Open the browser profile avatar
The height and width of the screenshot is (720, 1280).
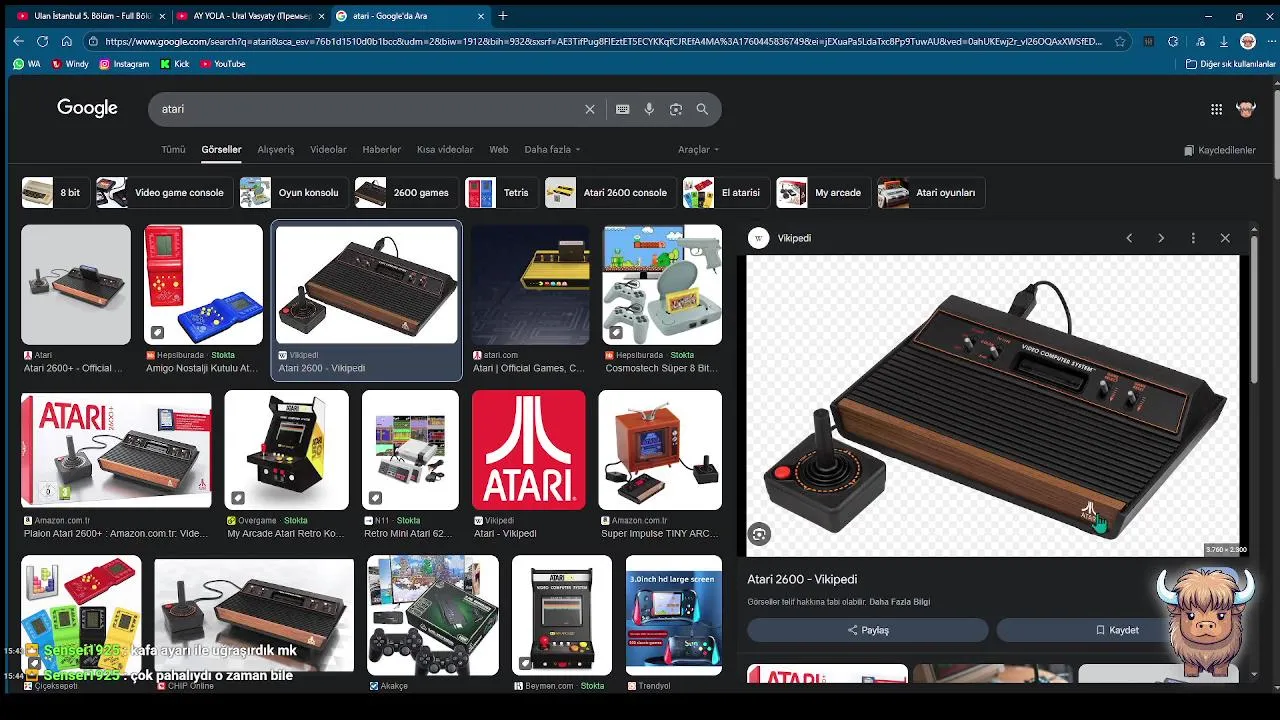click(1248, 42)
